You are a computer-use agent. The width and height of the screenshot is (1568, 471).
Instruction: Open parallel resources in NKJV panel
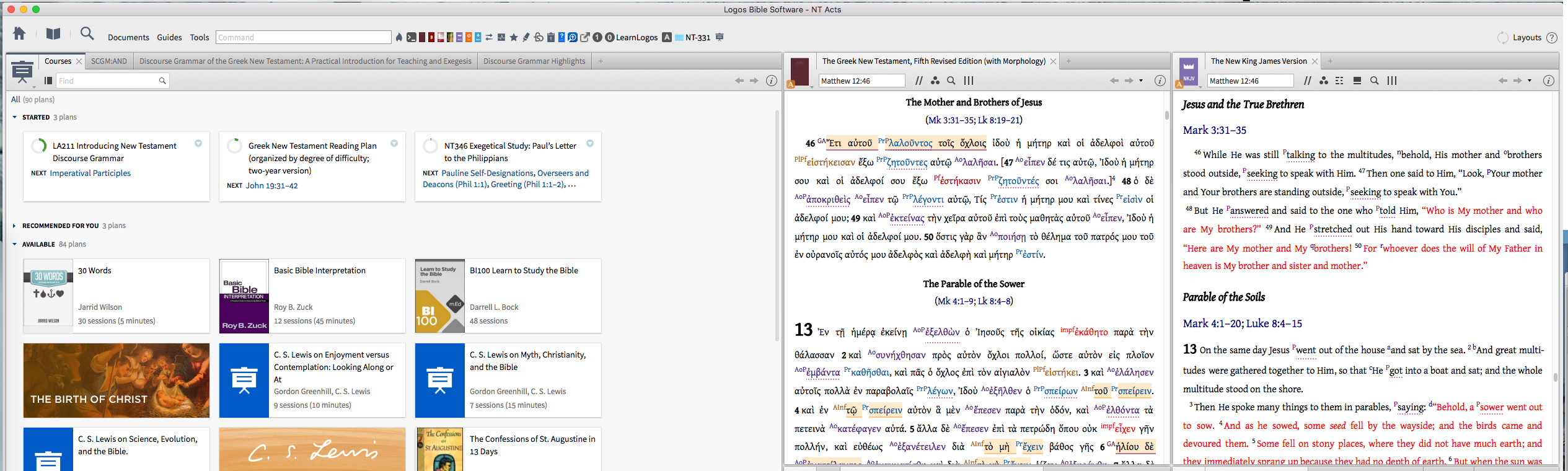click(x=1308, y=81)
